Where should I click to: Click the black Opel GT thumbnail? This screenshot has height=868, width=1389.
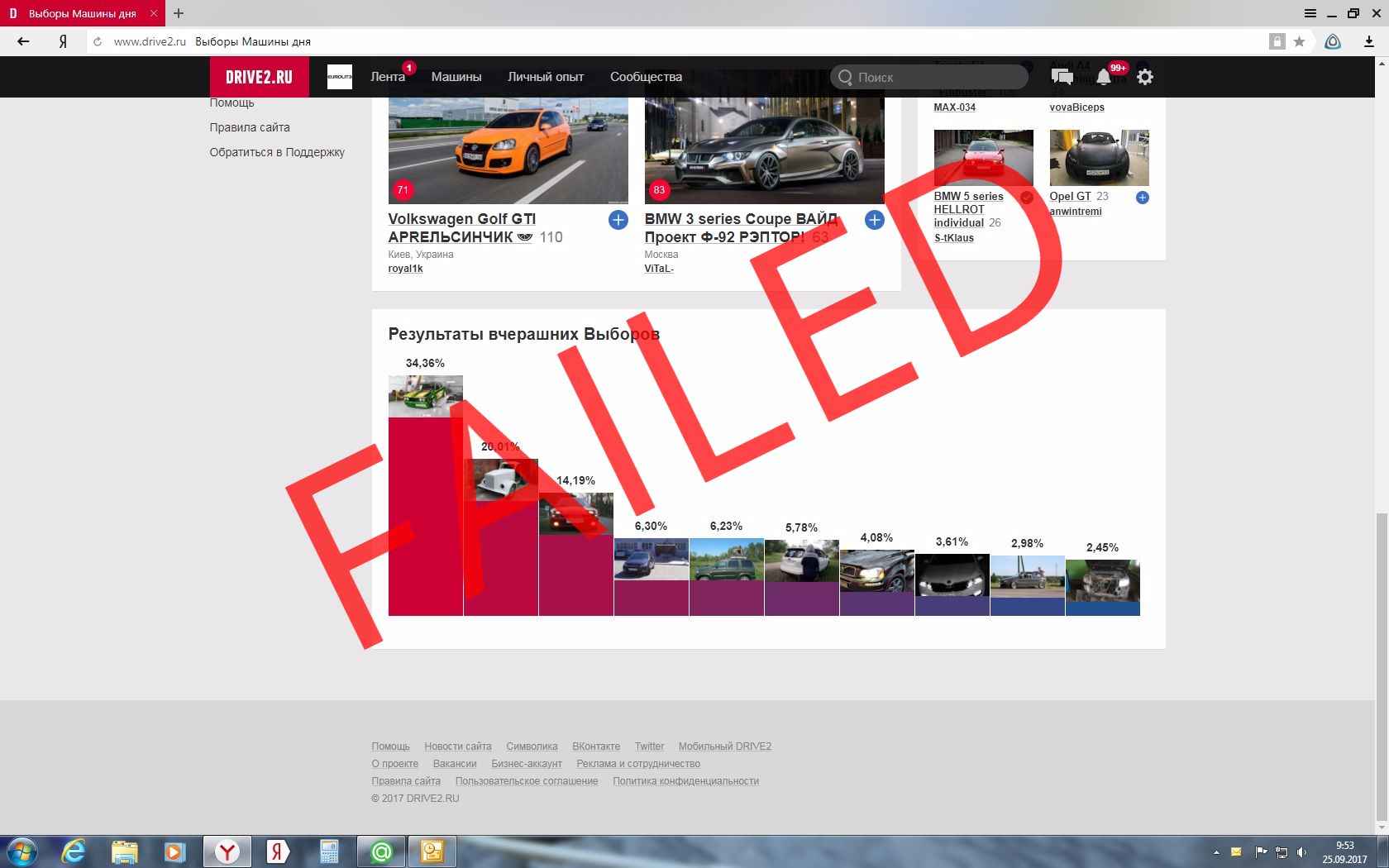[1099, 158]
